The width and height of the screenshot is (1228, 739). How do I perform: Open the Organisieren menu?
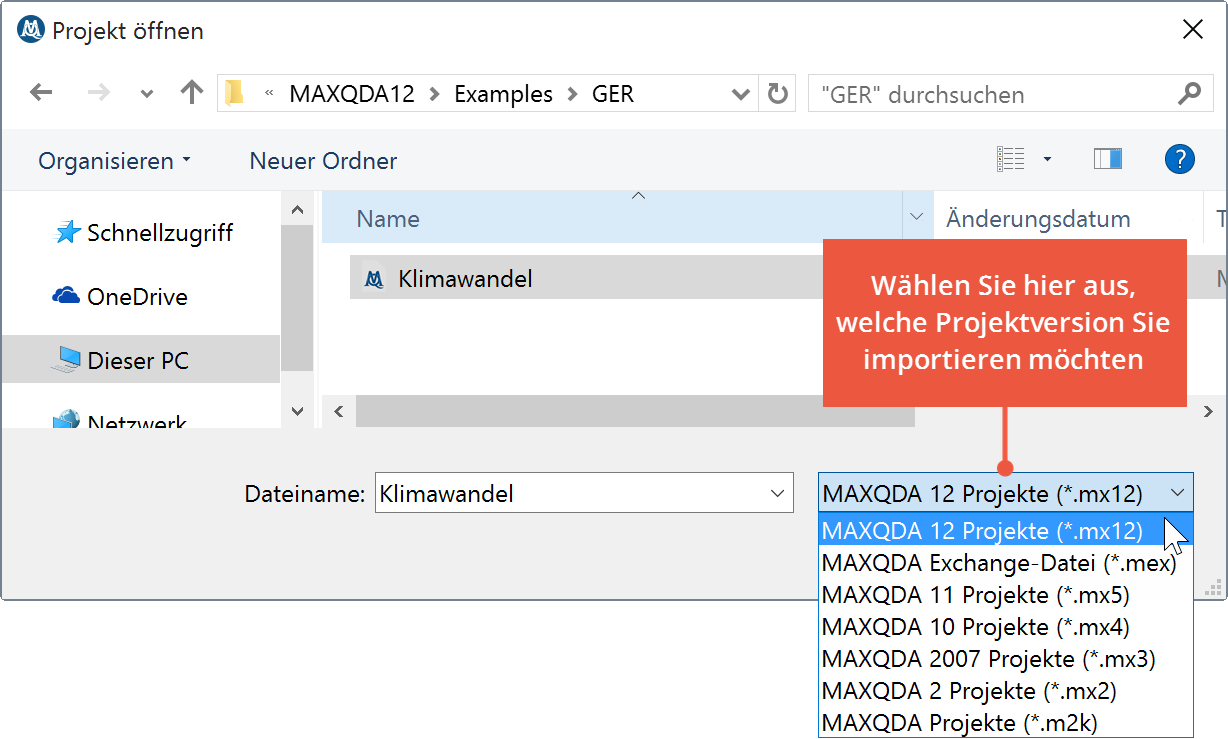(114, 161)
